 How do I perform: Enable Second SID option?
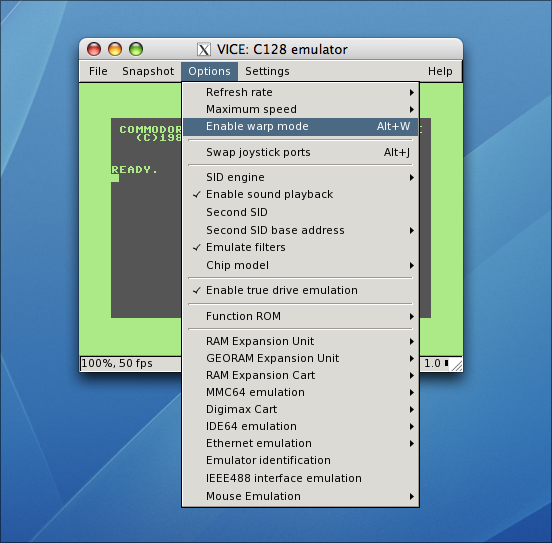pyautogui.click(x=300, y=212)
